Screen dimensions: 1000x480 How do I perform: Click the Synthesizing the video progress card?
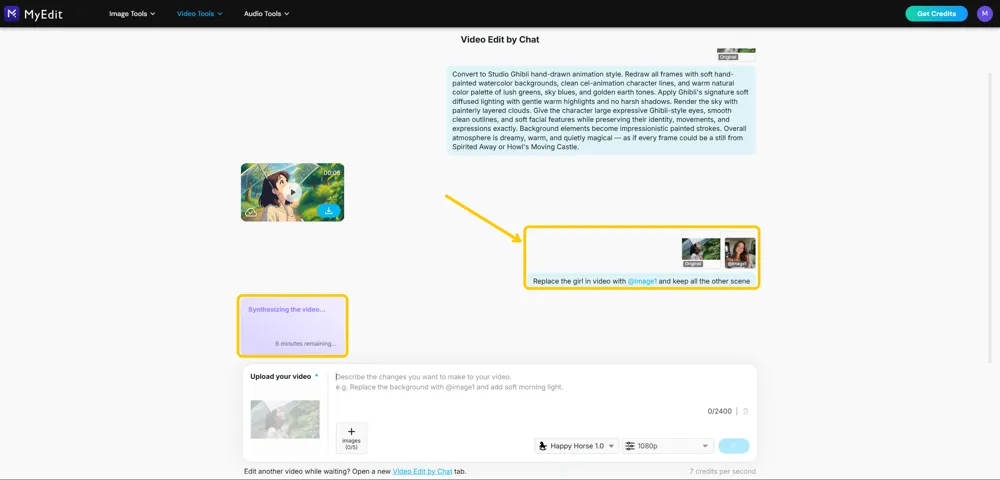coord(293,325)
